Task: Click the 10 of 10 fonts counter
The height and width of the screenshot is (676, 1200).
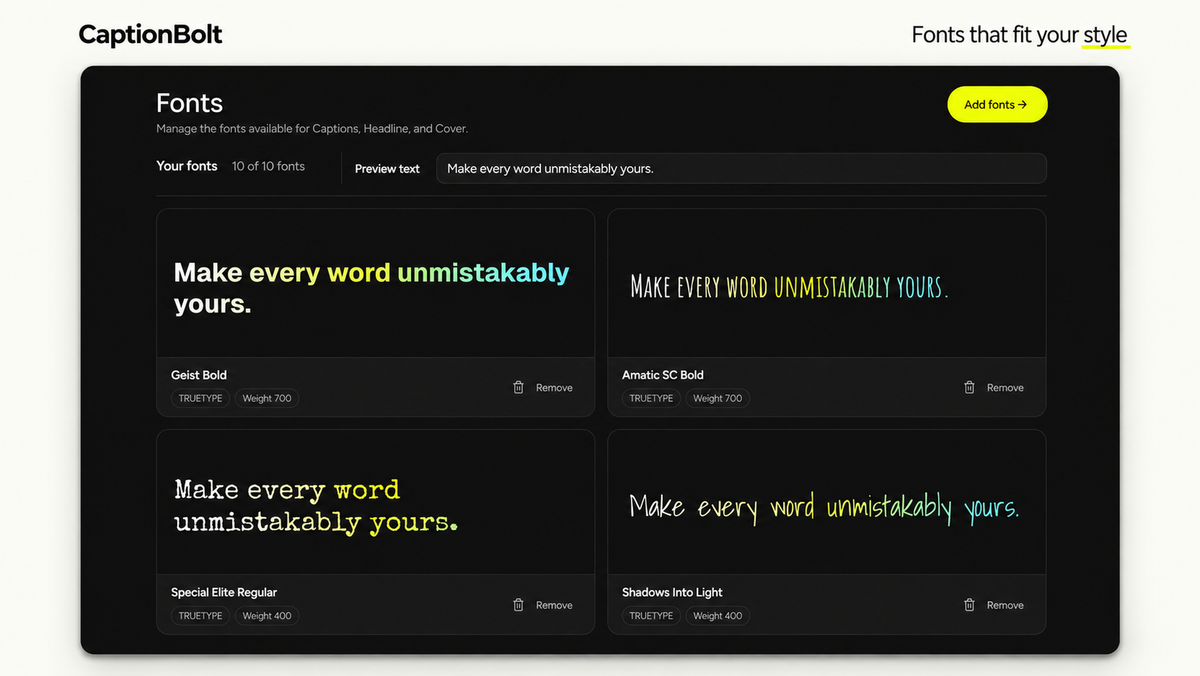Action: 268,166
